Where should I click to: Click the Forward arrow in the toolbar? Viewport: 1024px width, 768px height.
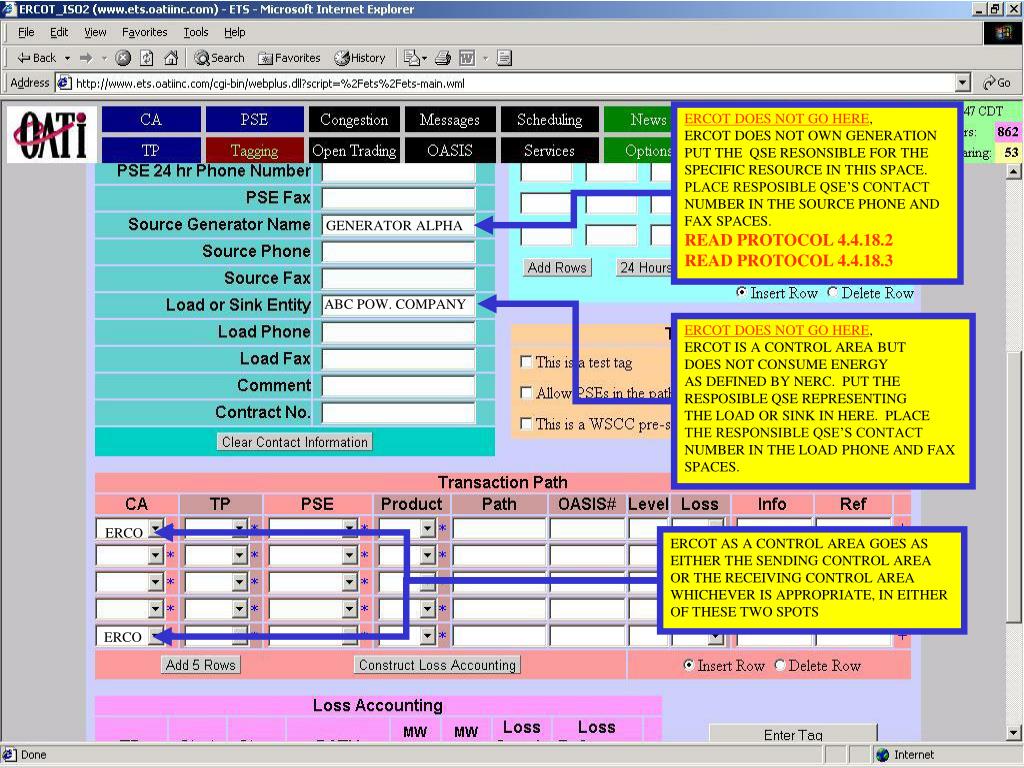86,58
